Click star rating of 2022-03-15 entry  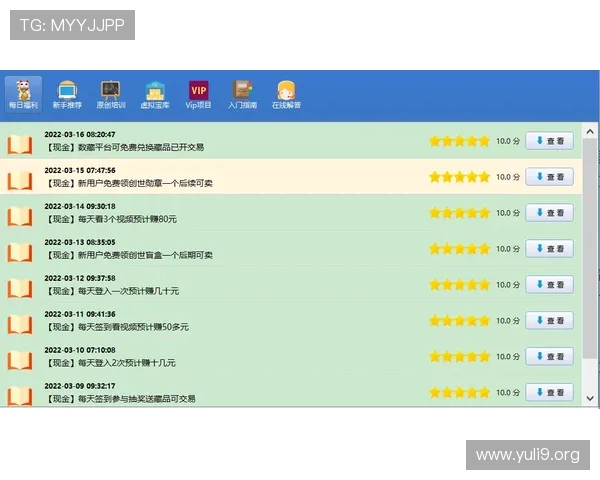pos(459,177)
